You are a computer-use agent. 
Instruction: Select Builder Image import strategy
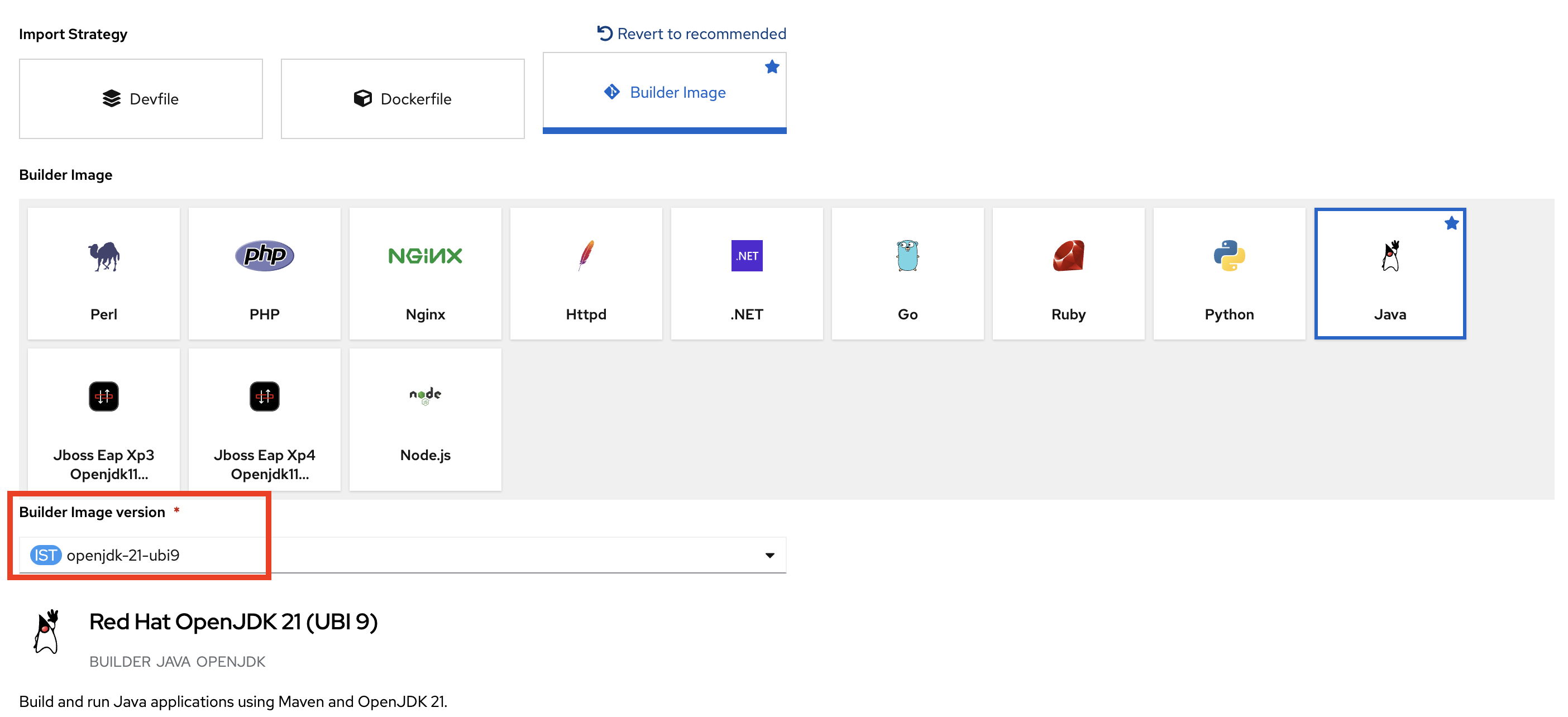point(664,93)
